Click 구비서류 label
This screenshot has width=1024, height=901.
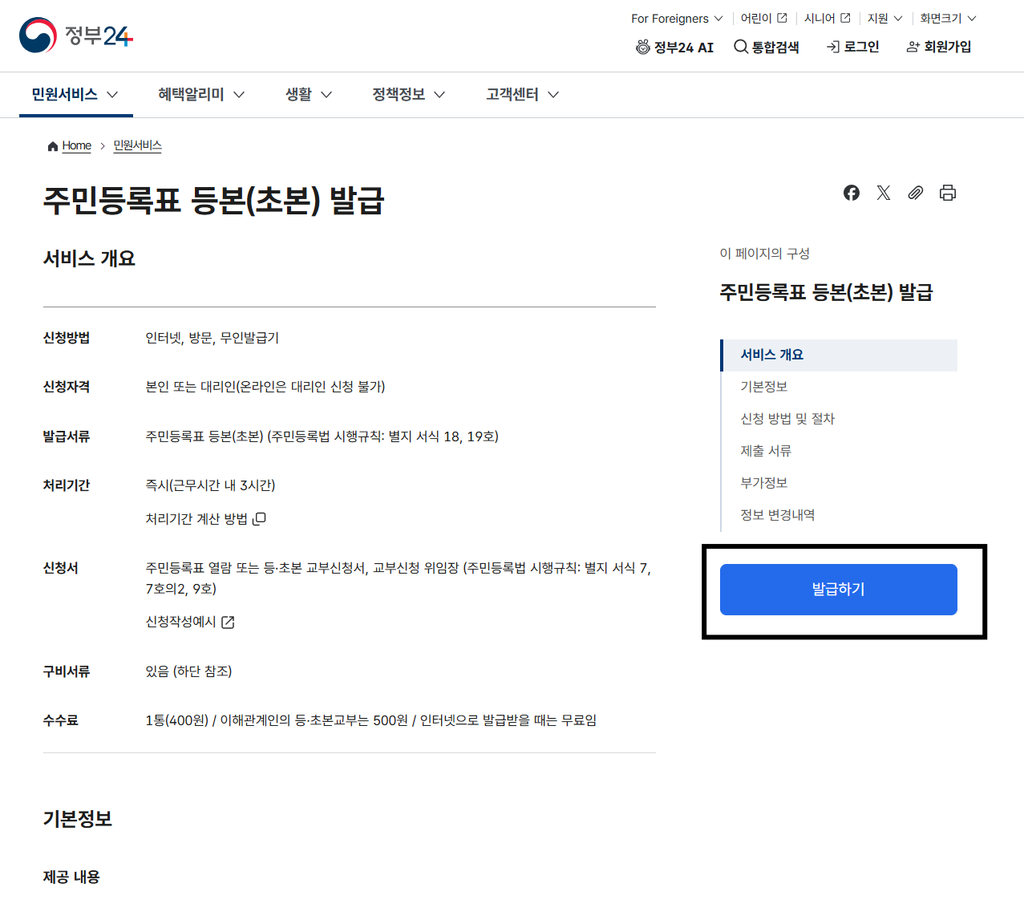point(67,672)
